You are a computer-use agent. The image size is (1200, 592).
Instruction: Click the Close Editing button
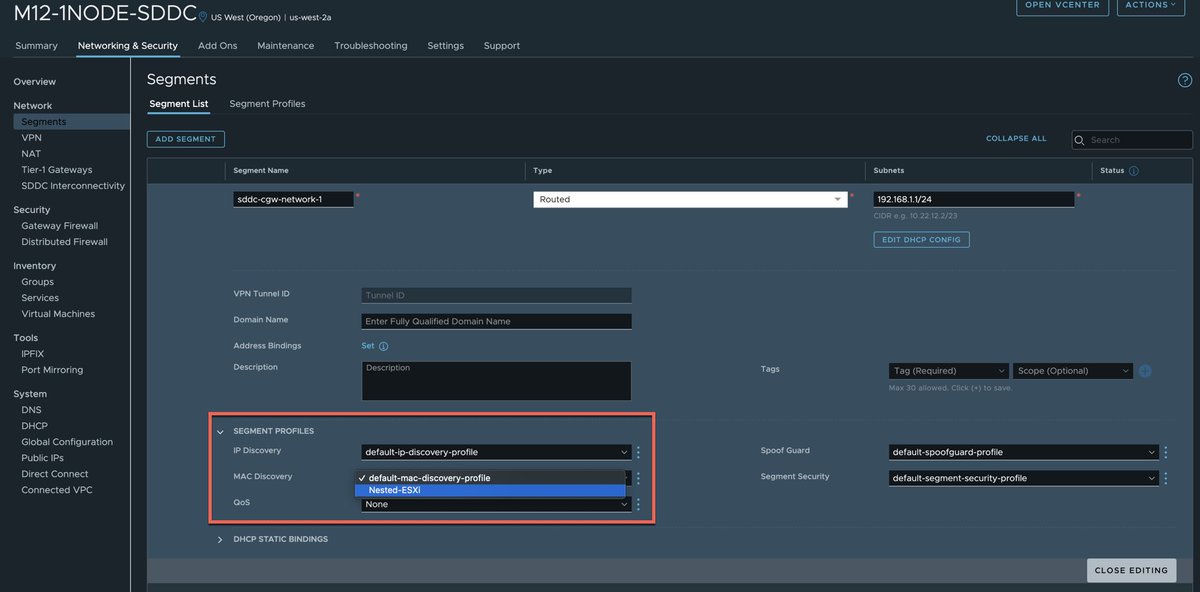point(1131,570)
